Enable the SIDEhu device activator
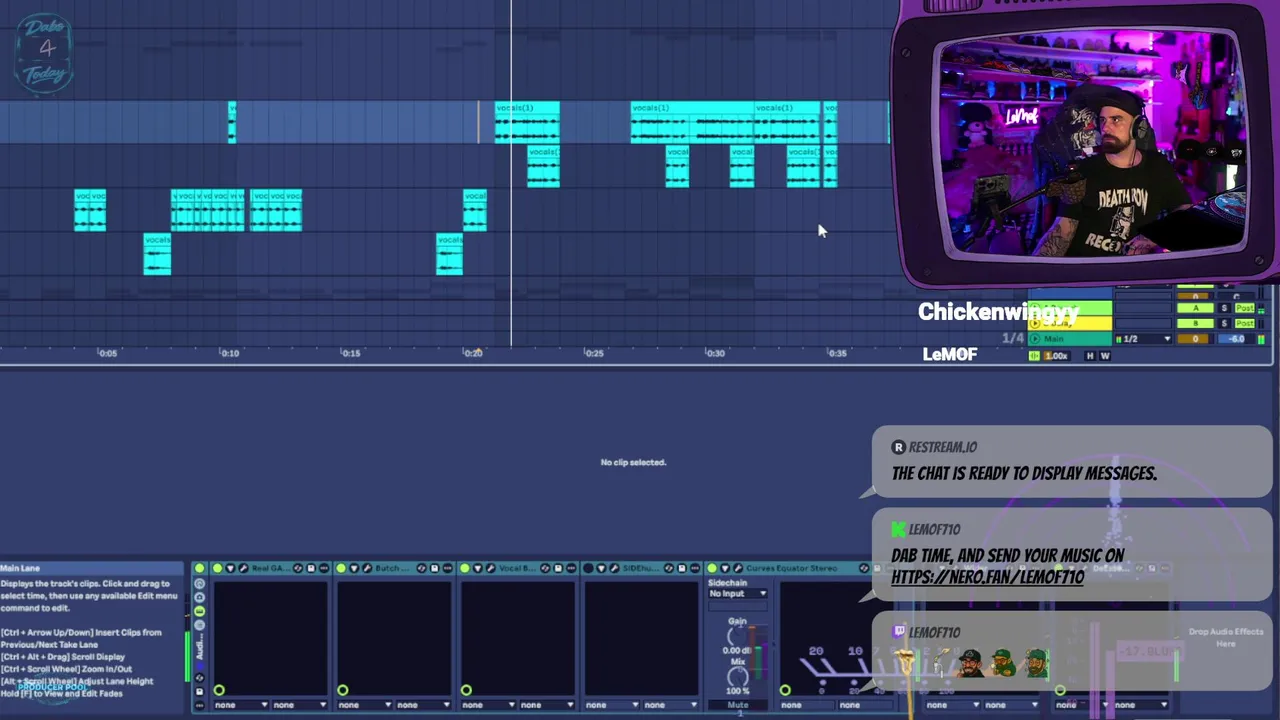 589,568
